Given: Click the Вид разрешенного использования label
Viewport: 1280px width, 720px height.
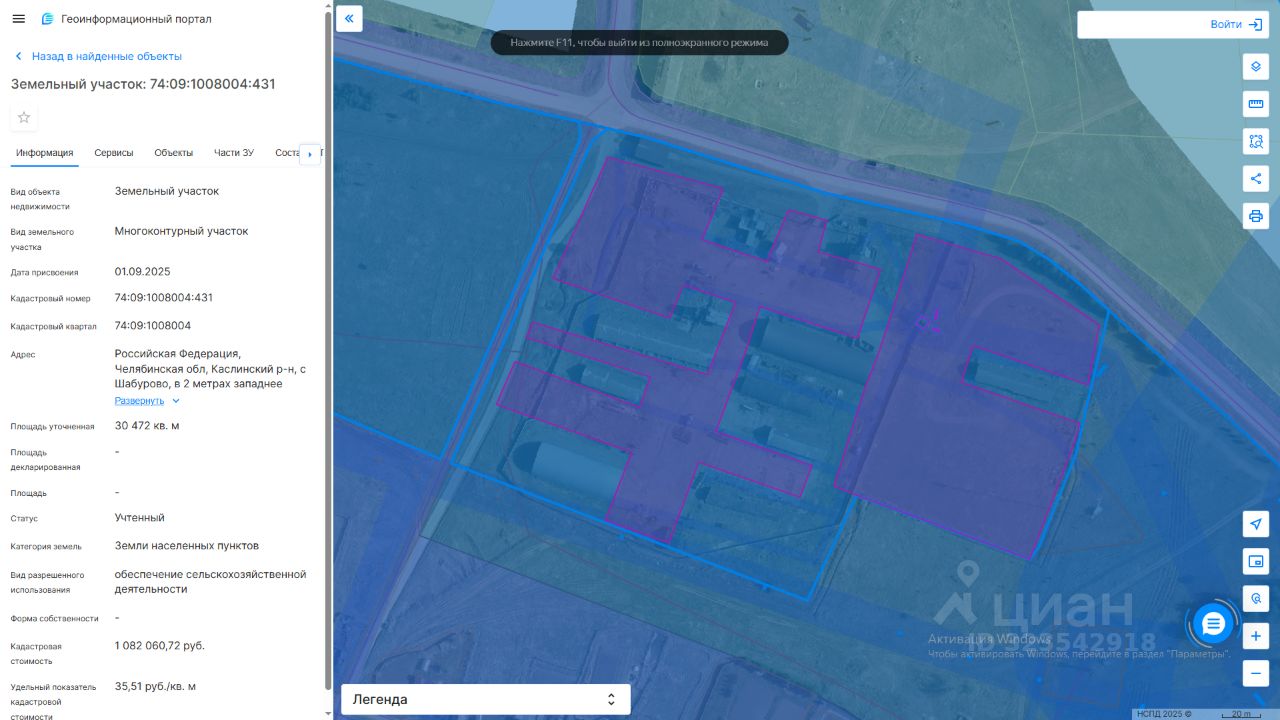Looking at the screenshot, I should [47, 583].
